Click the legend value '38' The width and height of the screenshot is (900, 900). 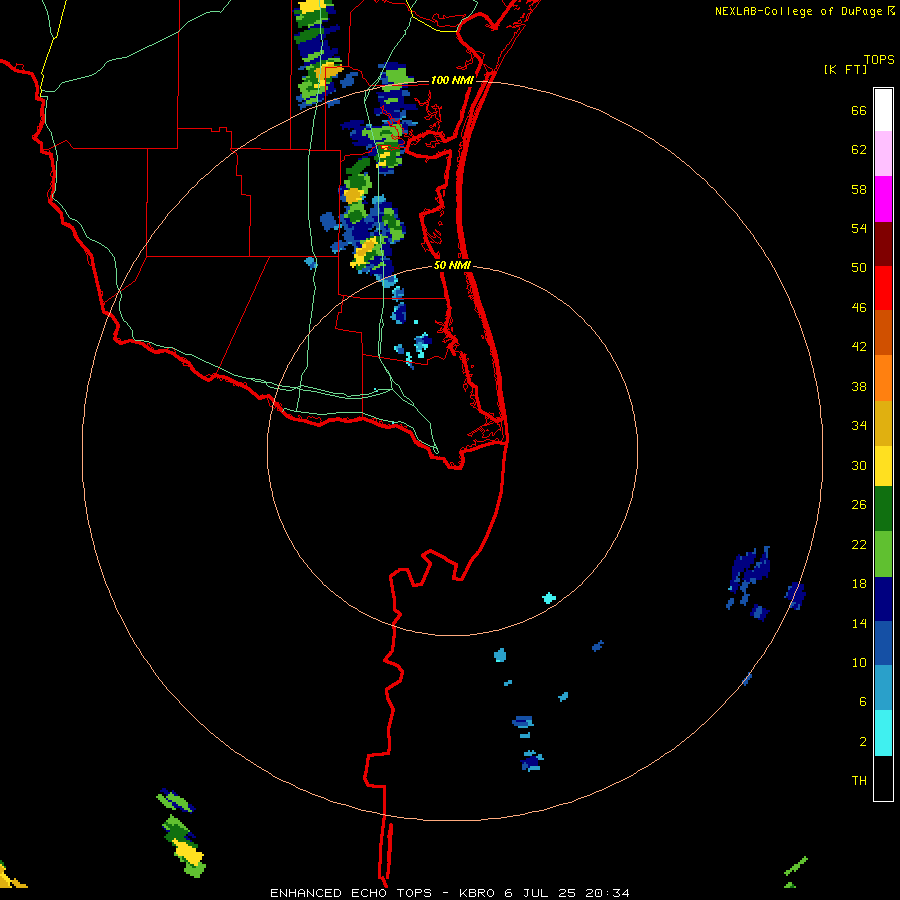coord(859,387)
